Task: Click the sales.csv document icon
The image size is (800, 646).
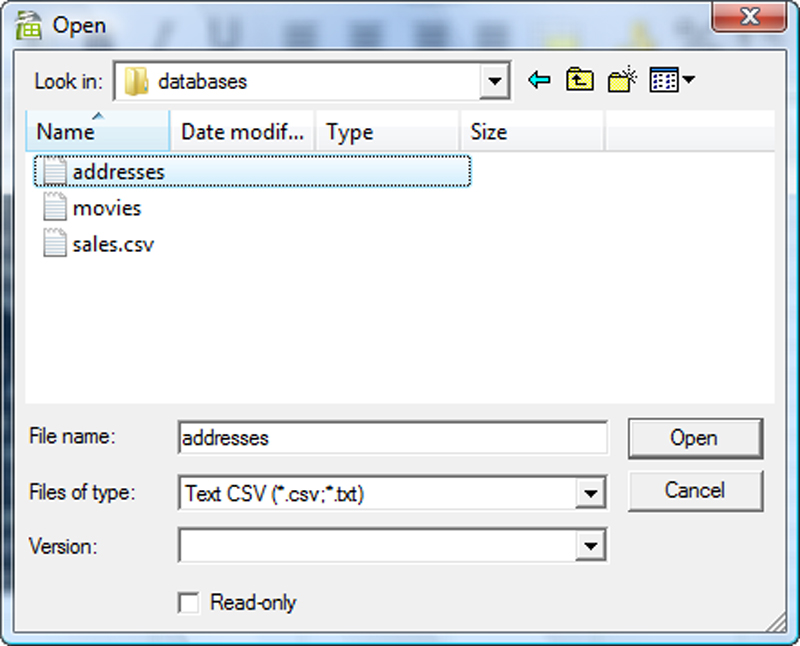Action: click(x=54, y=243)
